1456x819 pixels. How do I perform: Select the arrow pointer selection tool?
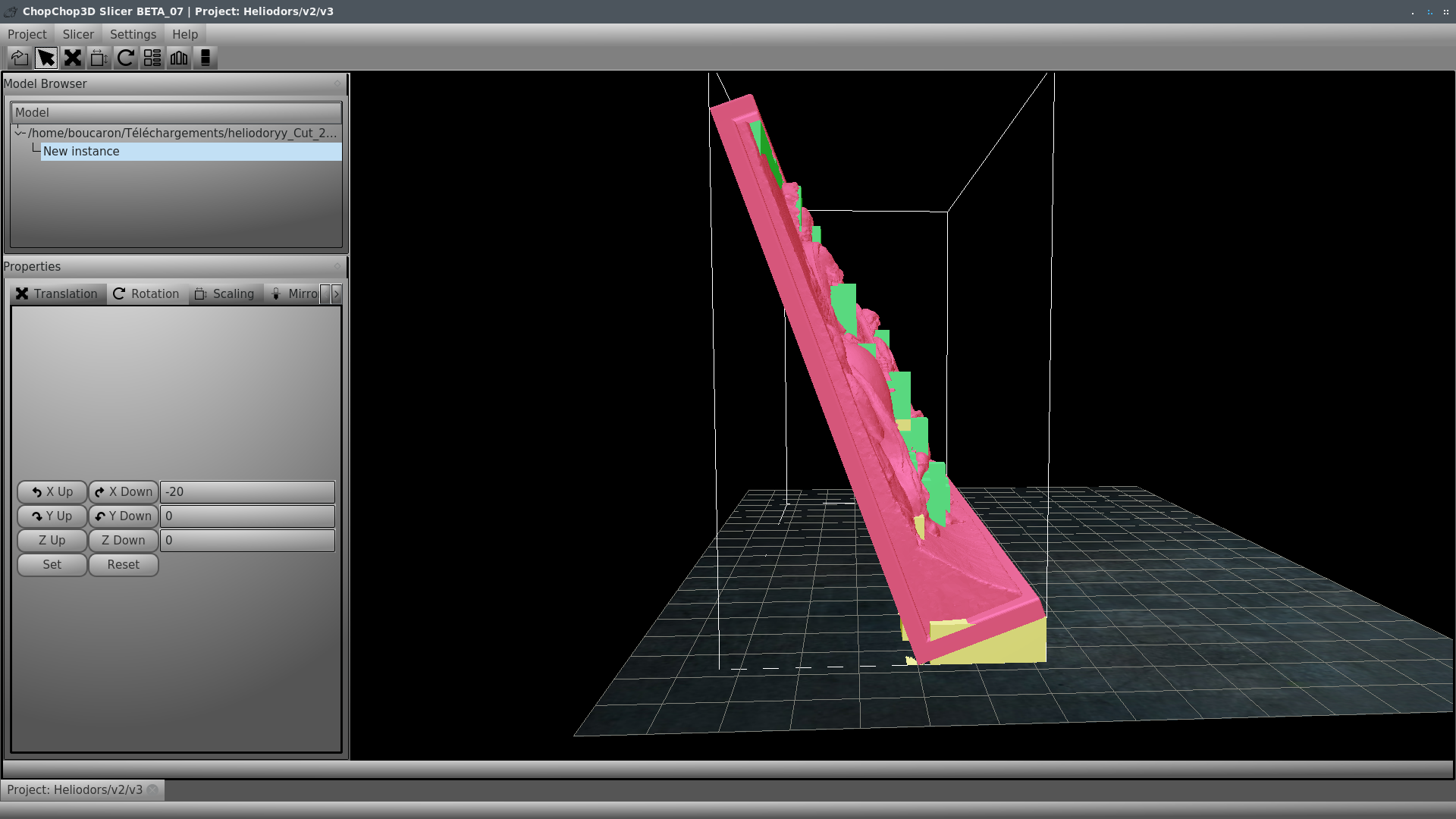(46, 58)
